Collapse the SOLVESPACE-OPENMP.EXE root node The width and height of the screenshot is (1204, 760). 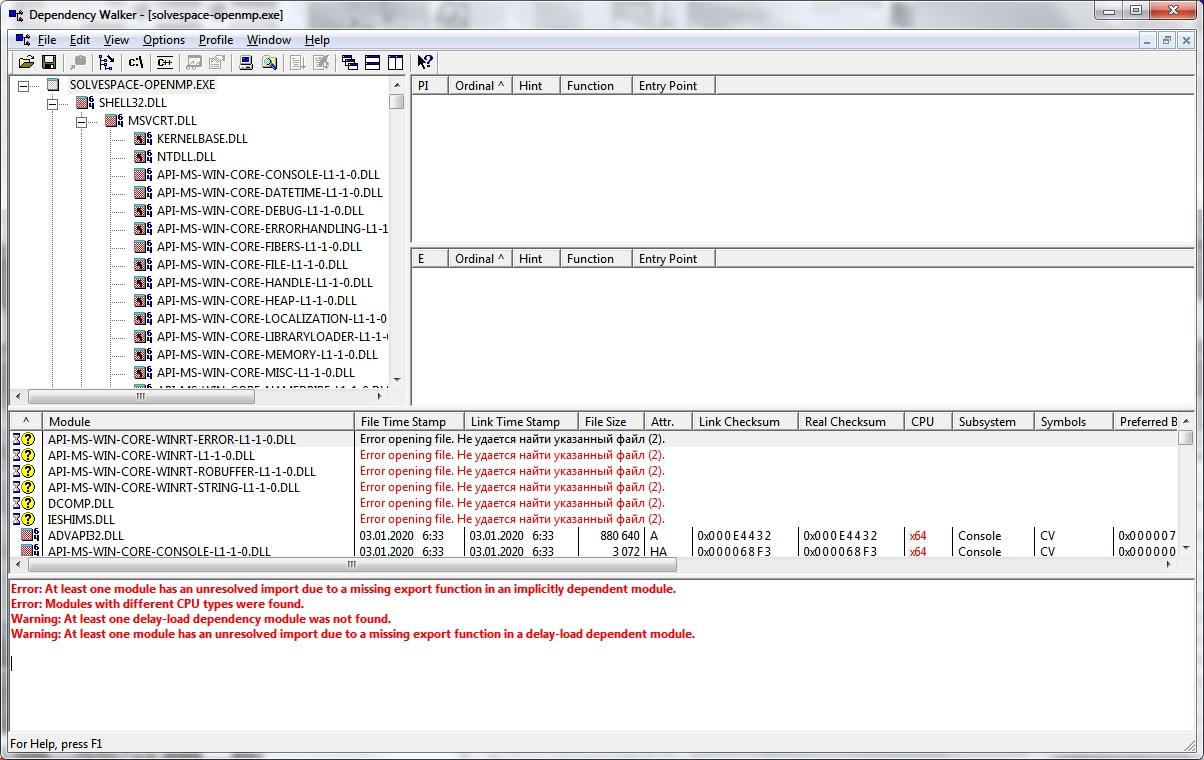tap(22, 85)
